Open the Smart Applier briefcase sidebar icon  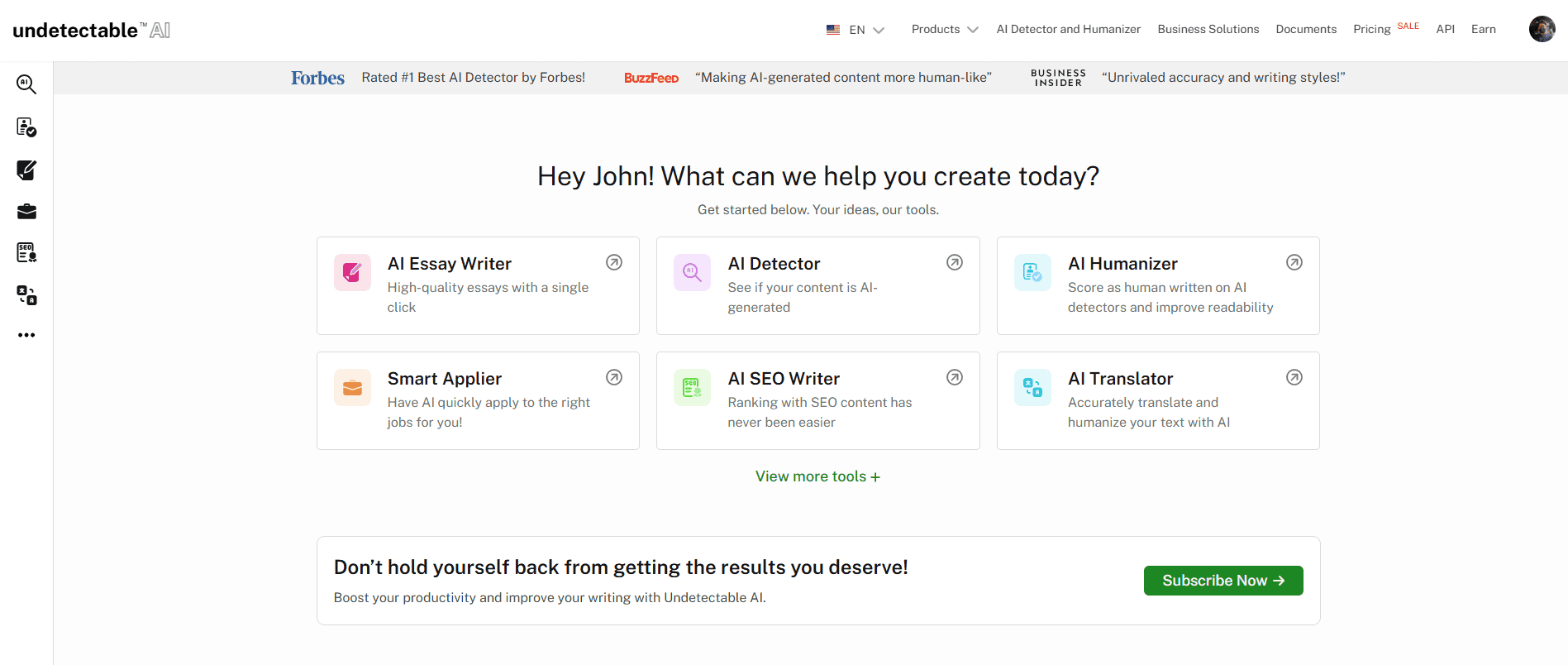(26, 211)
